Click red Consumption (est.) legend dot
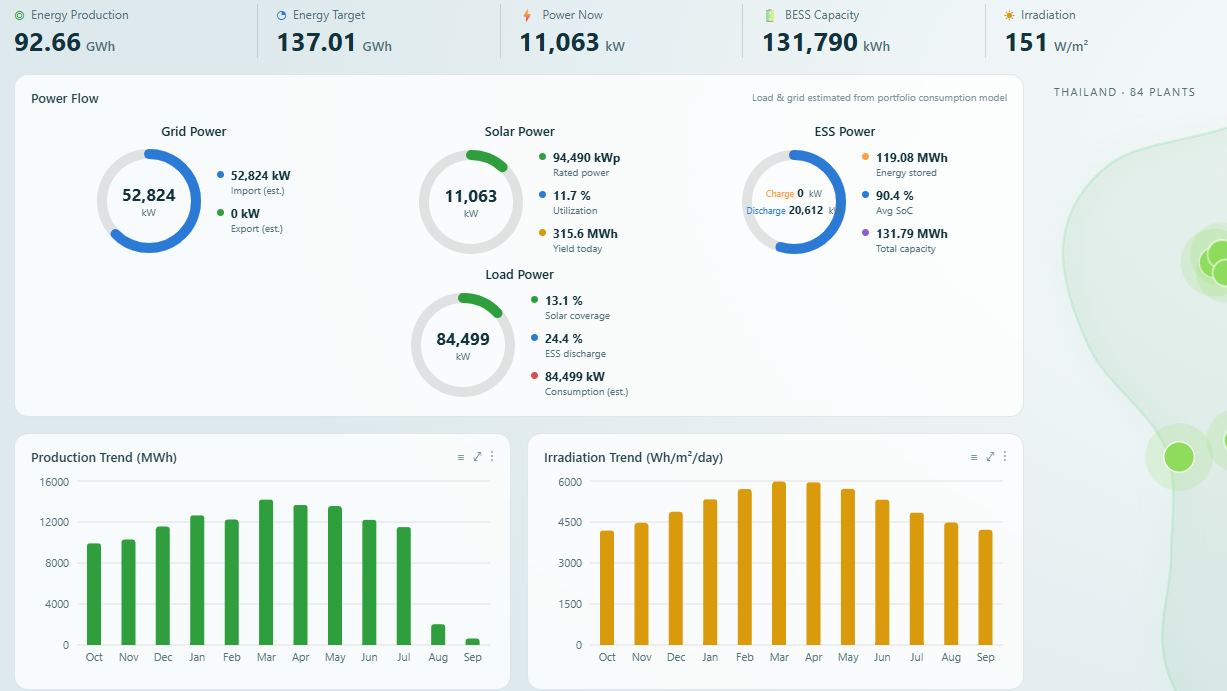The height and width of the screenshot is (691, 1227). click(534, 376)
